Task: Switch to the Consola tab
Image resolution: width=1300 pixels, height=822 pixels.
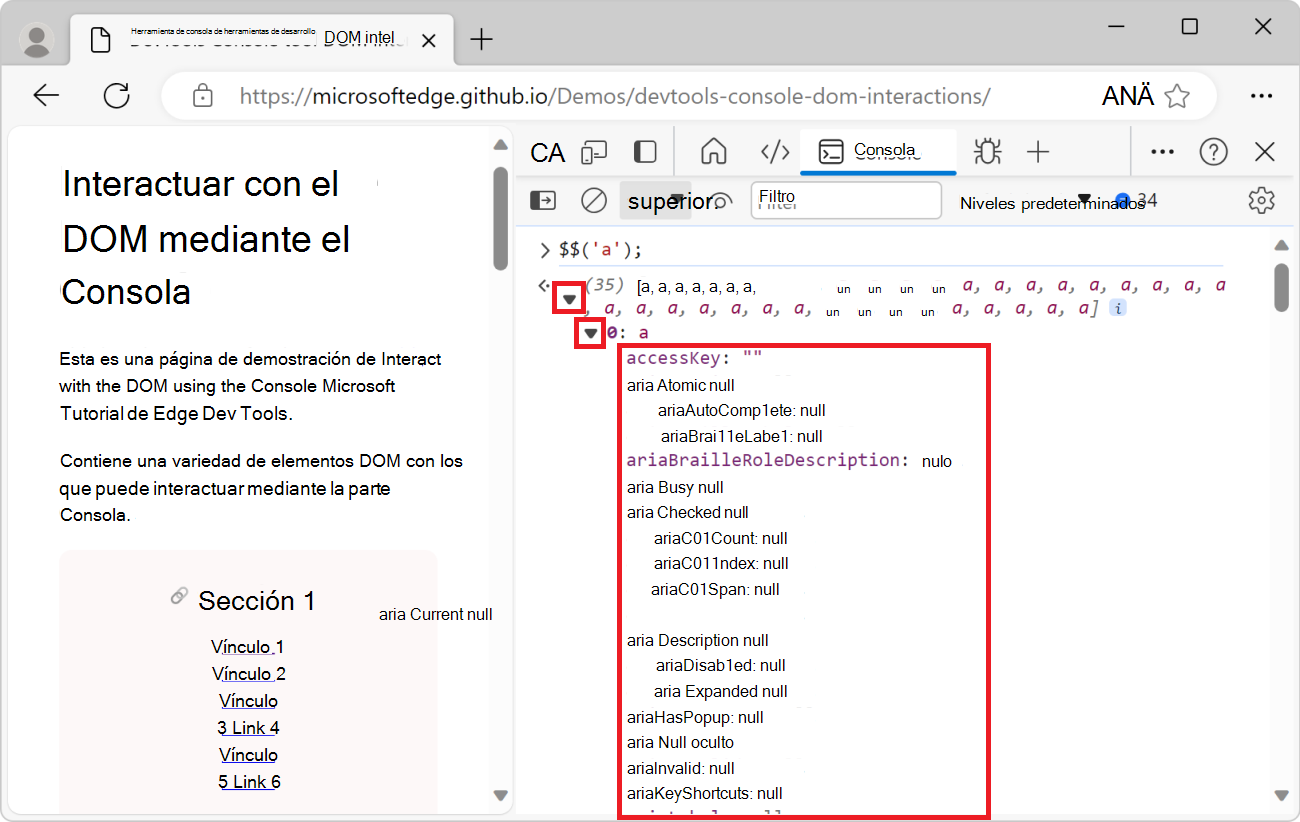Action: point(878,152)
